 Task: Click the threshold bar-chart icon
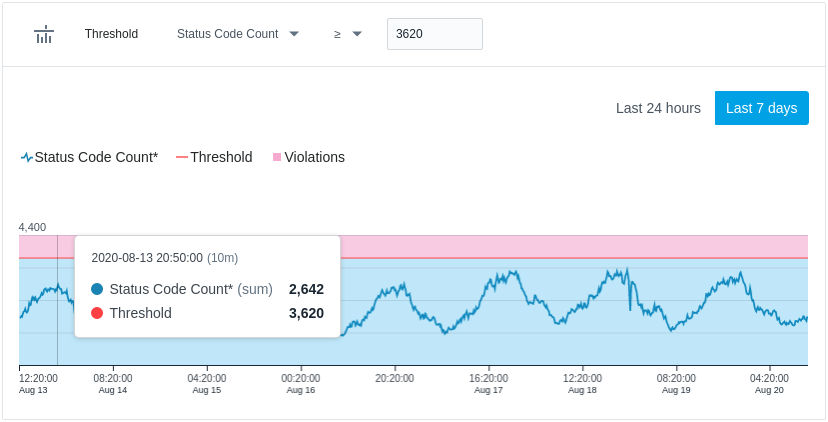[x=44, y=34]
